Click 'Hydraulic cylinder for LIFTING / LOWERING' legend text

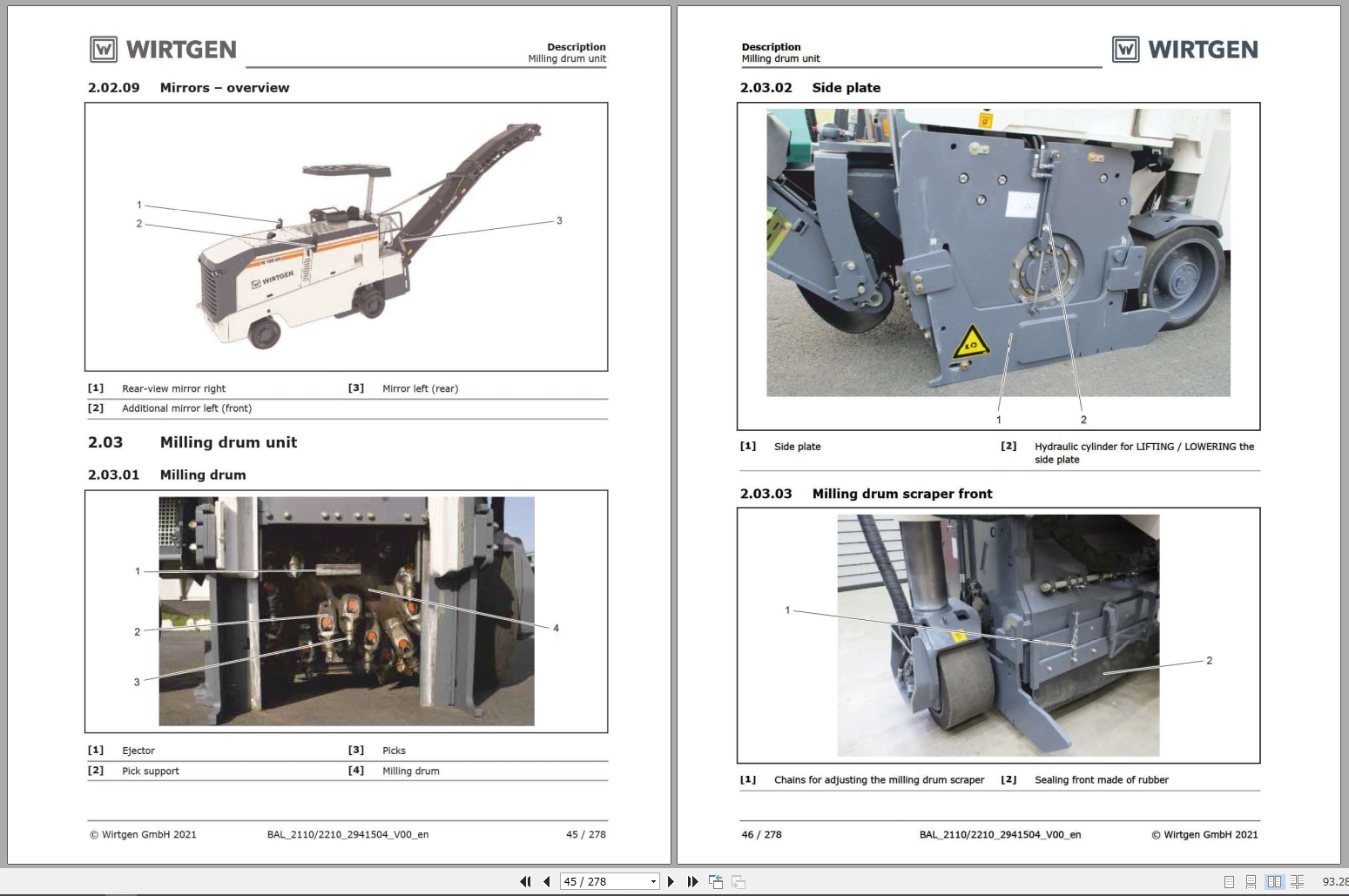click(1144, 453)
